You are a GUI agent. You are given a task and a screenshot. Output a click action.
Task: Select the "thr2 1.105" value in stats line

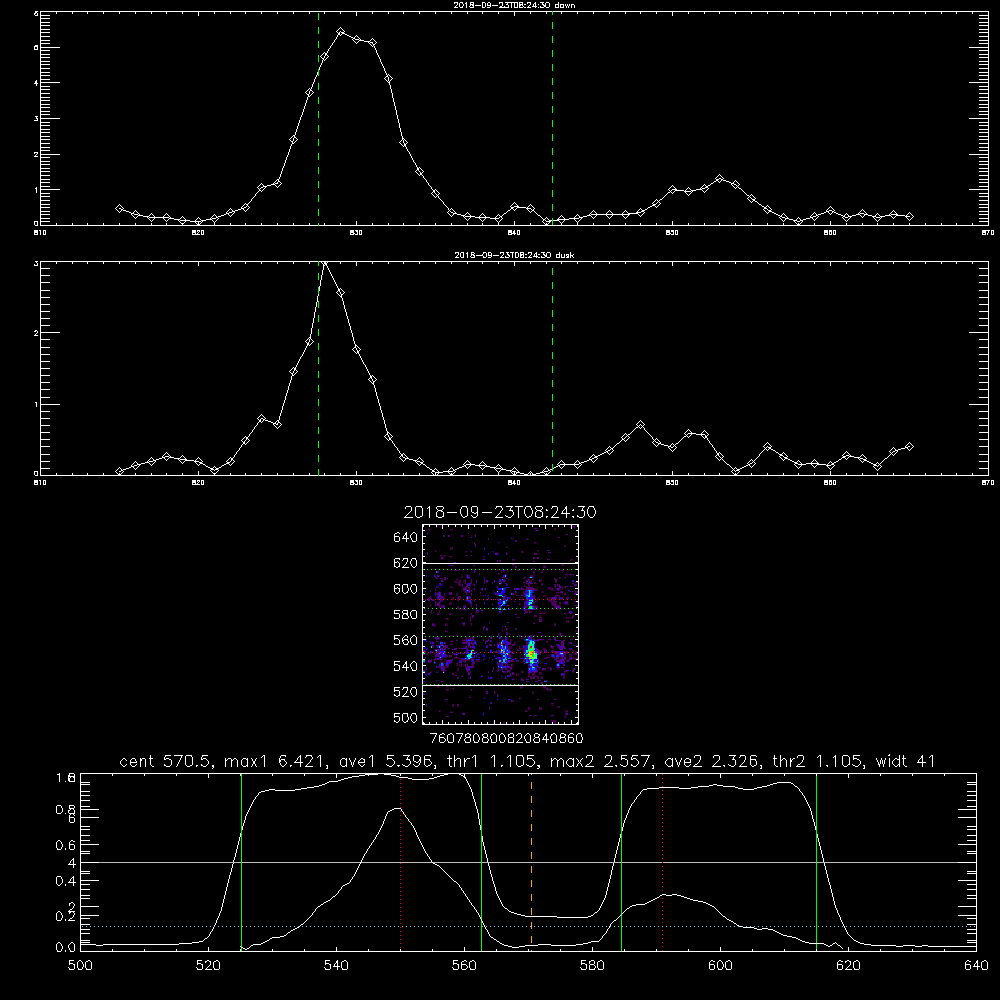818,761
